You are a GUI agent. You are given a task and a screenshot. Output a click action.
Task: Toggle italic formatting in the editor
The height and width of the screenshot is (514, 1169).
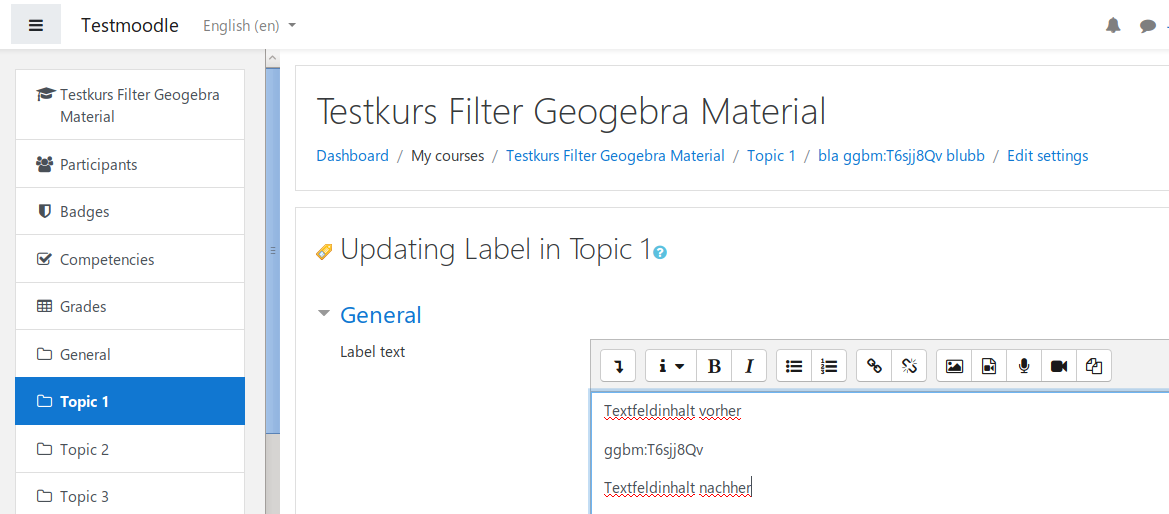coord(749,366)
